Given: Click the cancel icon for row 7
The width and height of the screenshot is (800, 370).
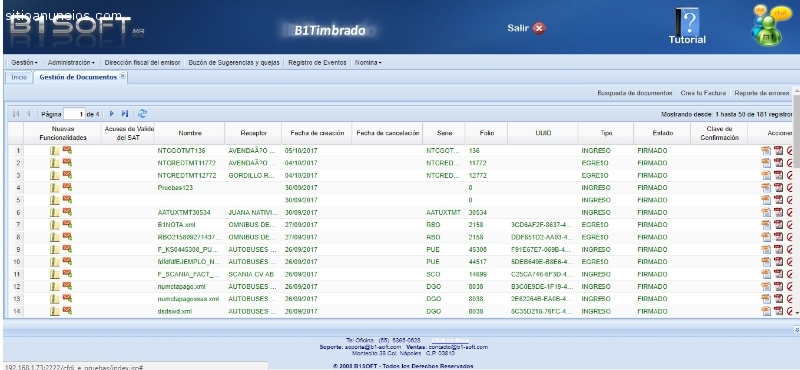Looking at the screenshot, I should pyautogui.click(x=790, y=225).
